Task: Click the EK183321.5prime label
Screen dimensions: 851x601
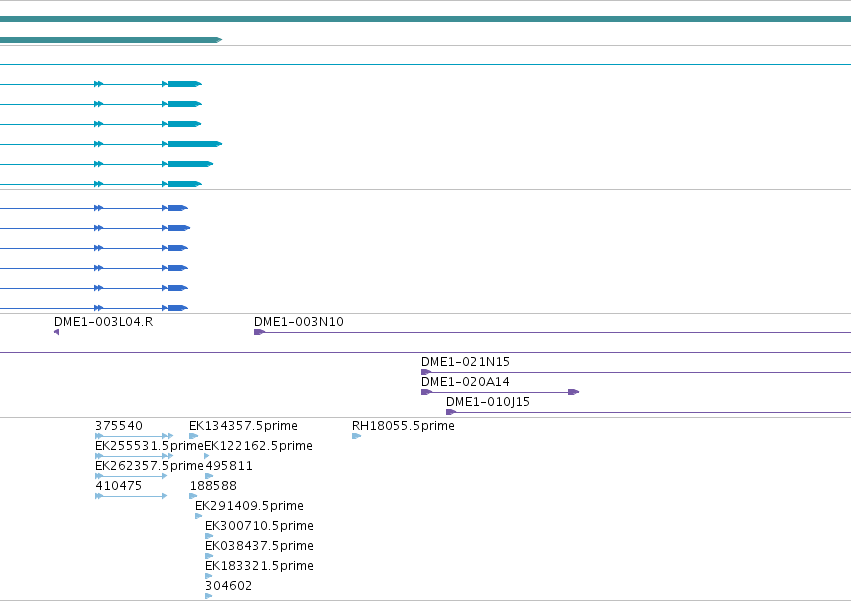Action: (x=259, y=566)
